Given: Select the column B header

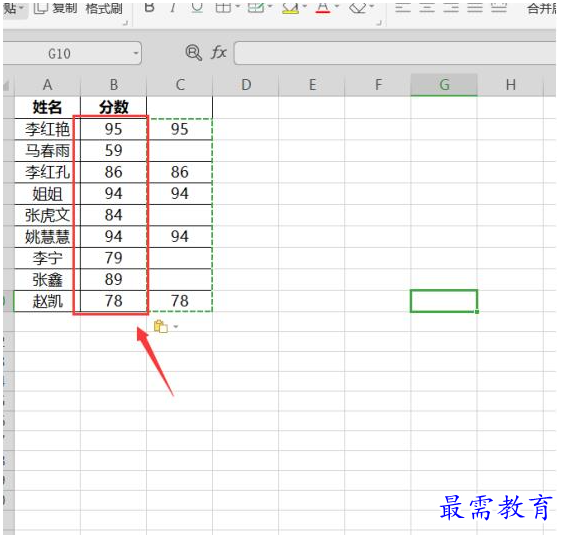Looking at the screenshot, I should [114, 85].
